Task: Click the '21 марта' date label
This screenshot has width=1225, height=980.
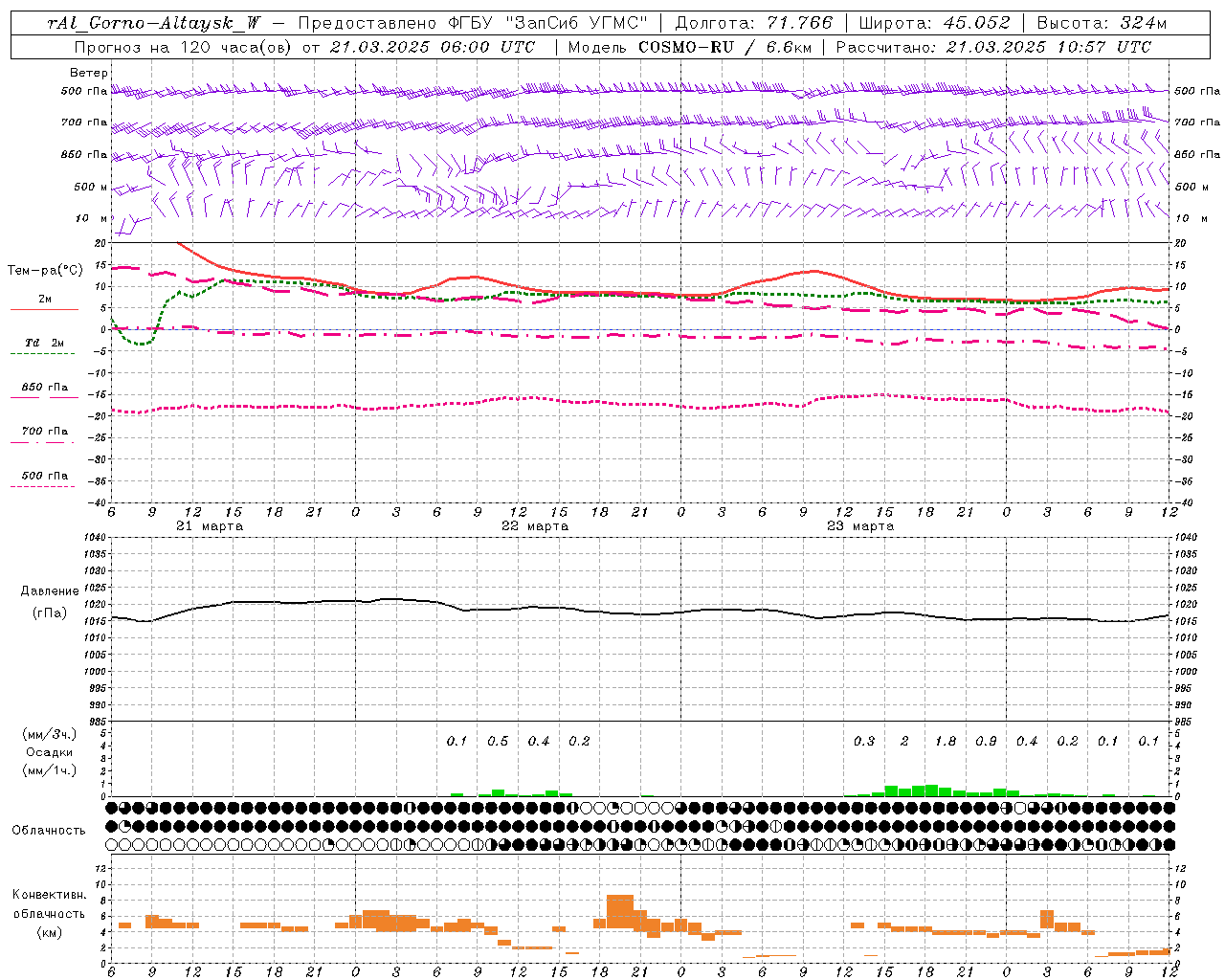Action: tap(210, 526)
